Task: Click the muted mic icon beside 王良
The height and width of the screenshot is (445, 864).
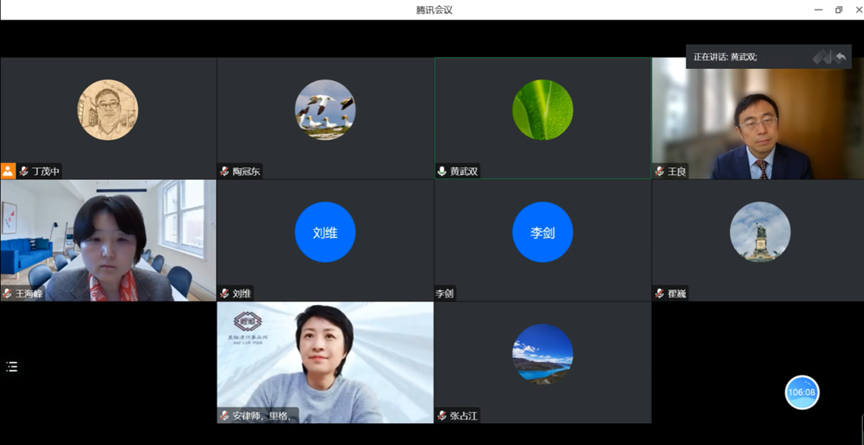Action: pyautogui.click(x=660, y=171)
